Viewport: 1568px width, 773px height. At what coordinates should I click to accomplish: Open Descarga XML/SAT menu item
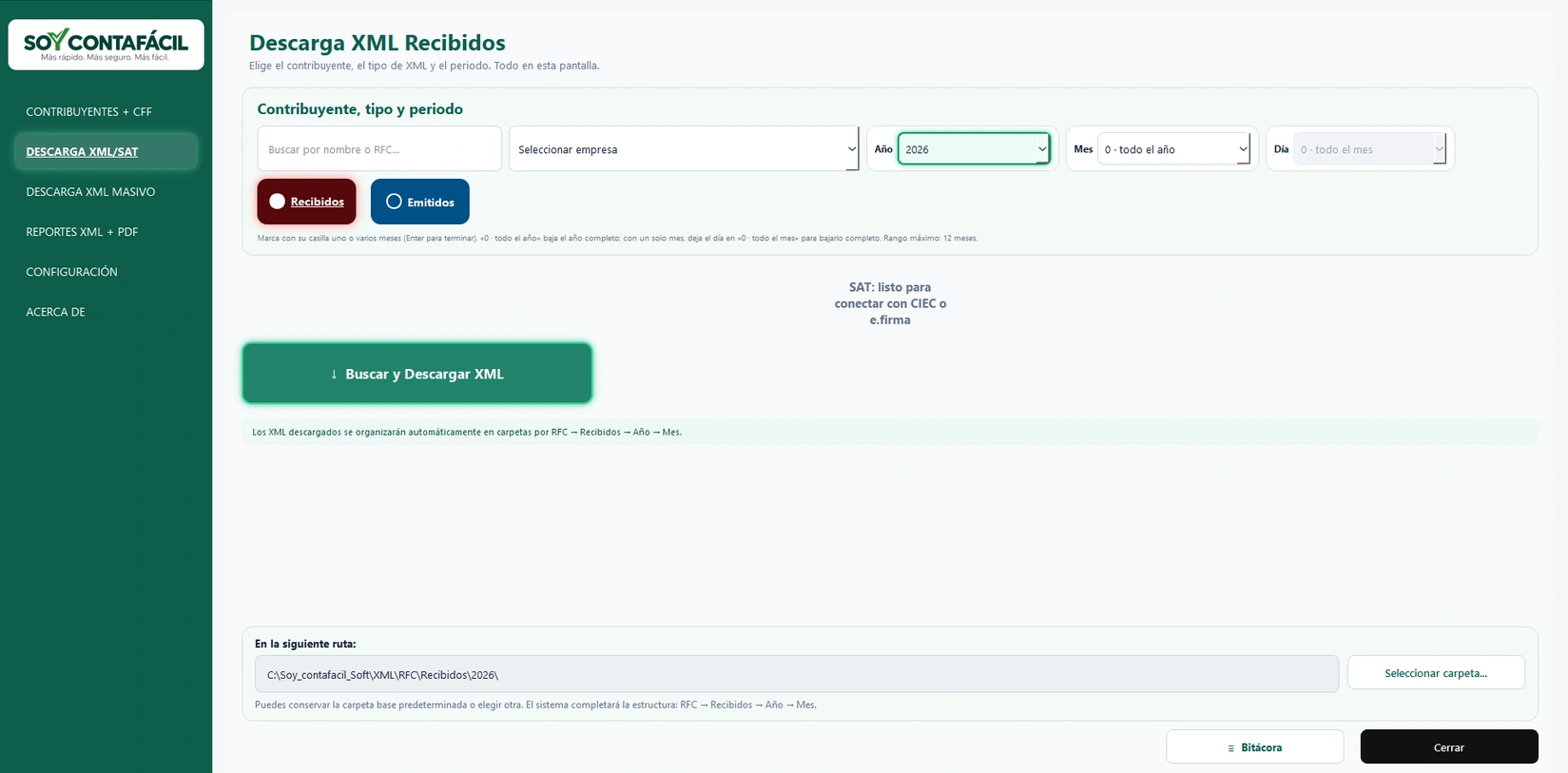tap(82, 151)
